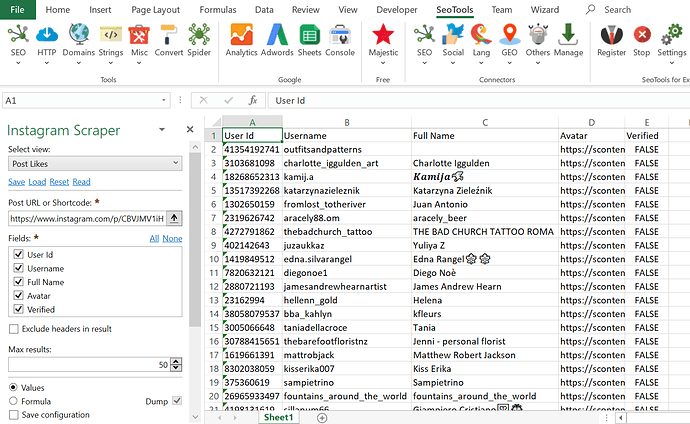
Task: Switch to the Formulas ribbon tab
Action: coord(218,10)
